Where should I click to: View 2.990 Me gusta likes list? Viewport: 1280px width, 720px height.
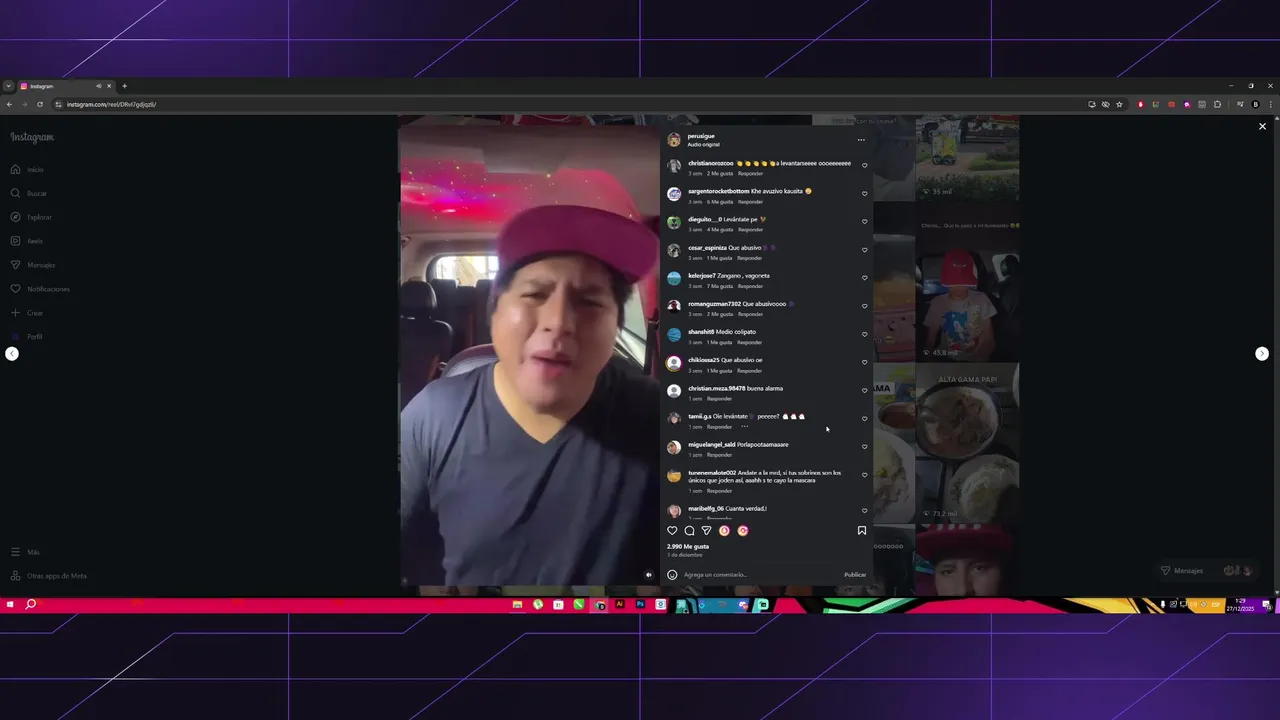pos(688,547)
